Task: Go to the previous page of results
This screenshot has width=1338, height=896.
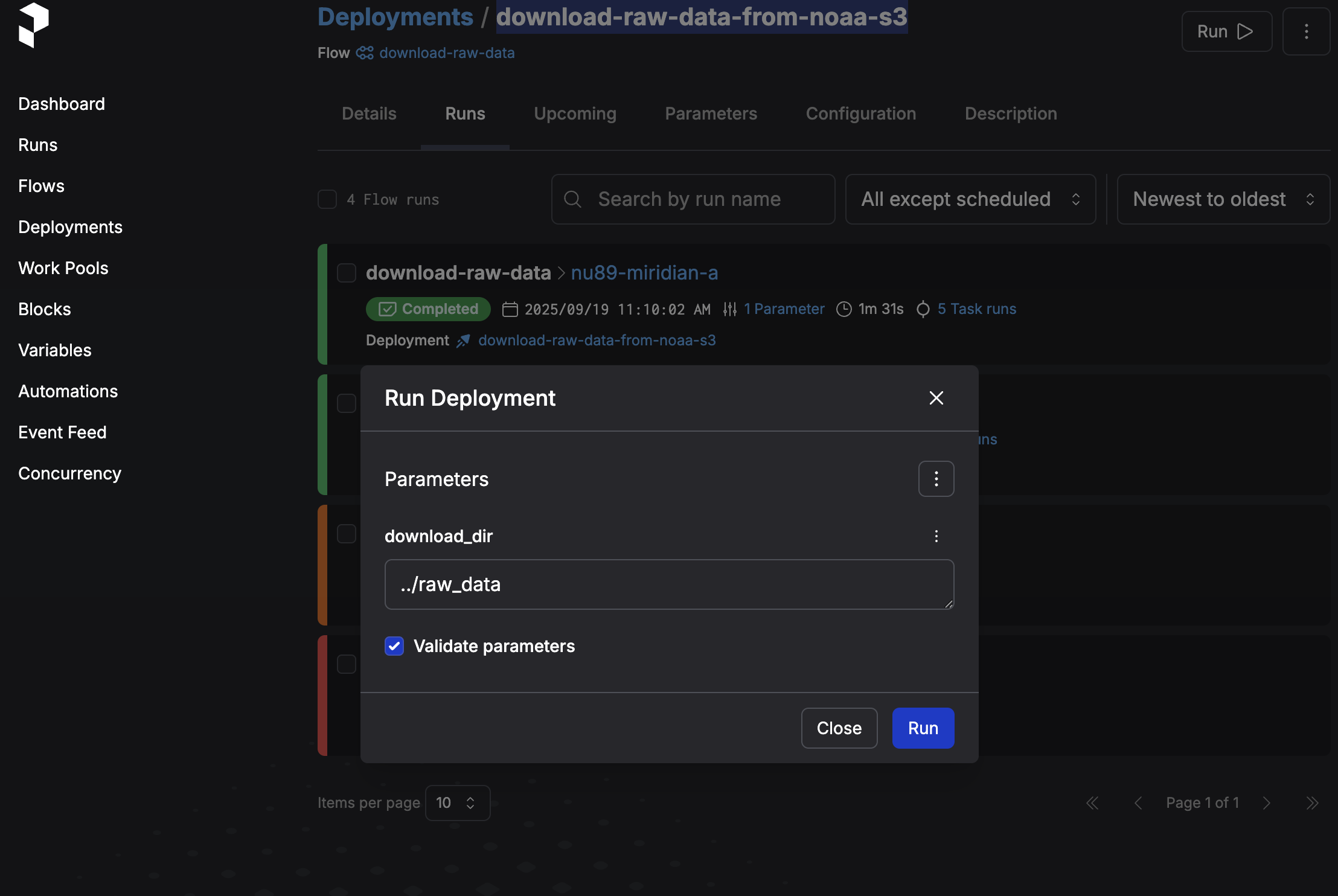Action: pyautogui.click(x=1138, y=803)
